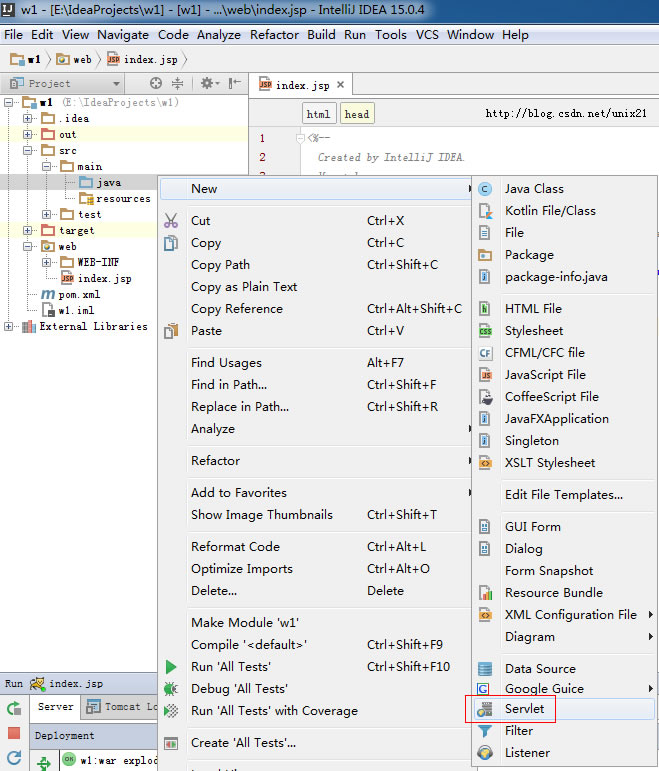Select index.jsp file in project tree
Screen dimensions: 659x771
point(96,278)
